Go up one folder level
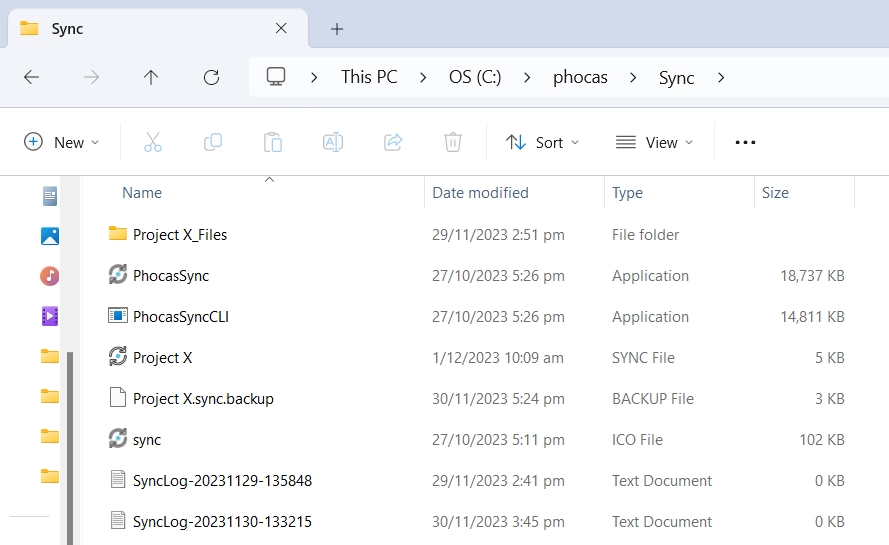889x545 pixels. 151,77
